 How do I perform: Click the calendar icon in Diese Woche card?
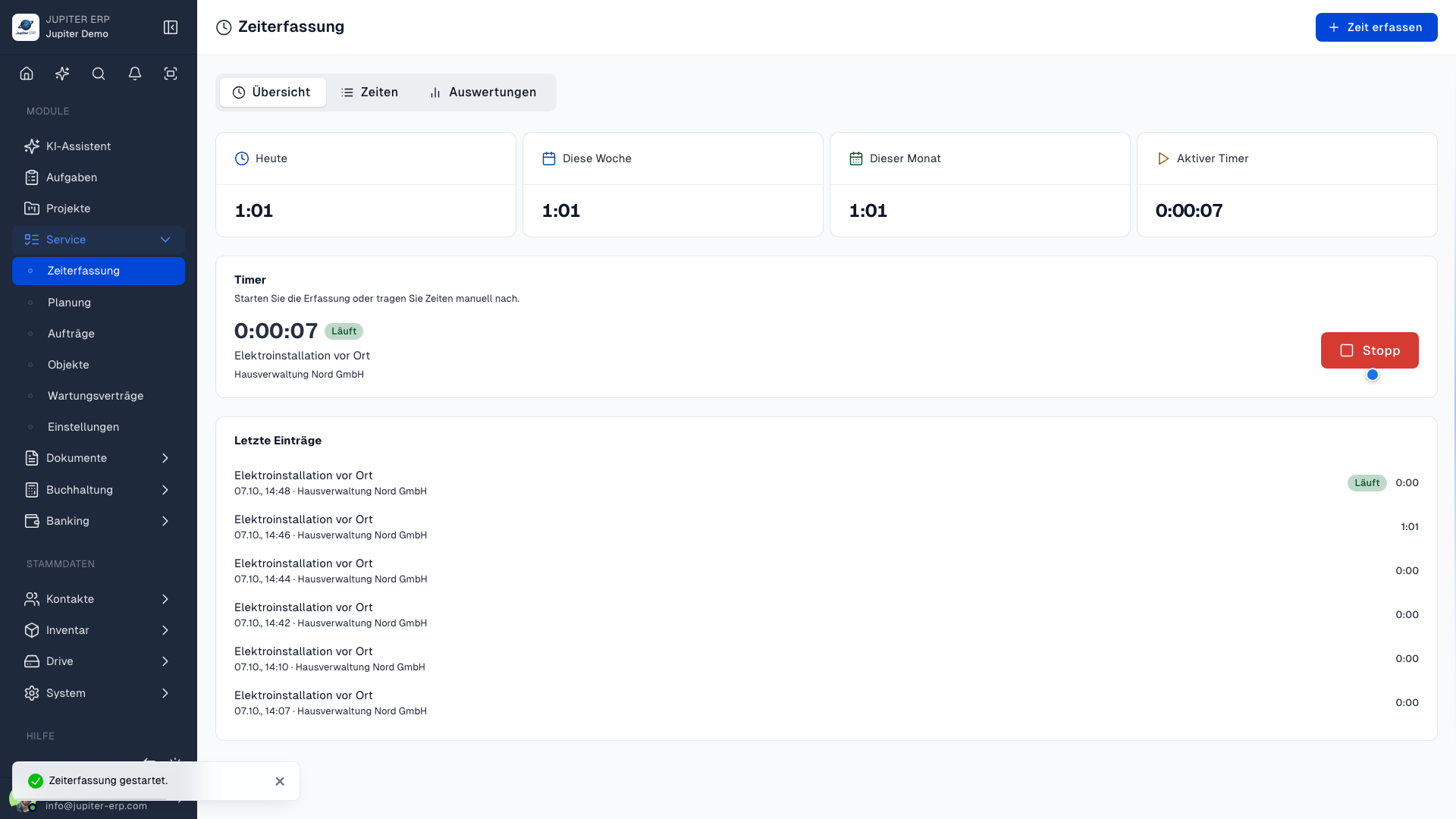click(x=549, y=158)
